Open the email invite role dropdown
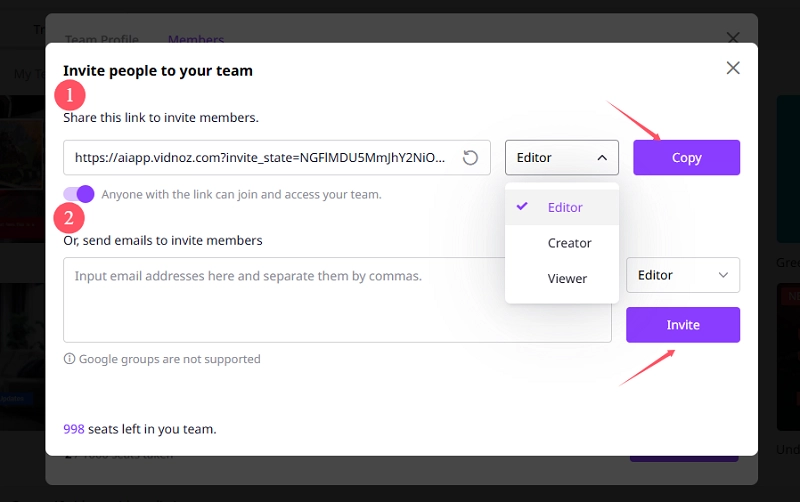Screen dimensions: 800x502 click(682, 275)
